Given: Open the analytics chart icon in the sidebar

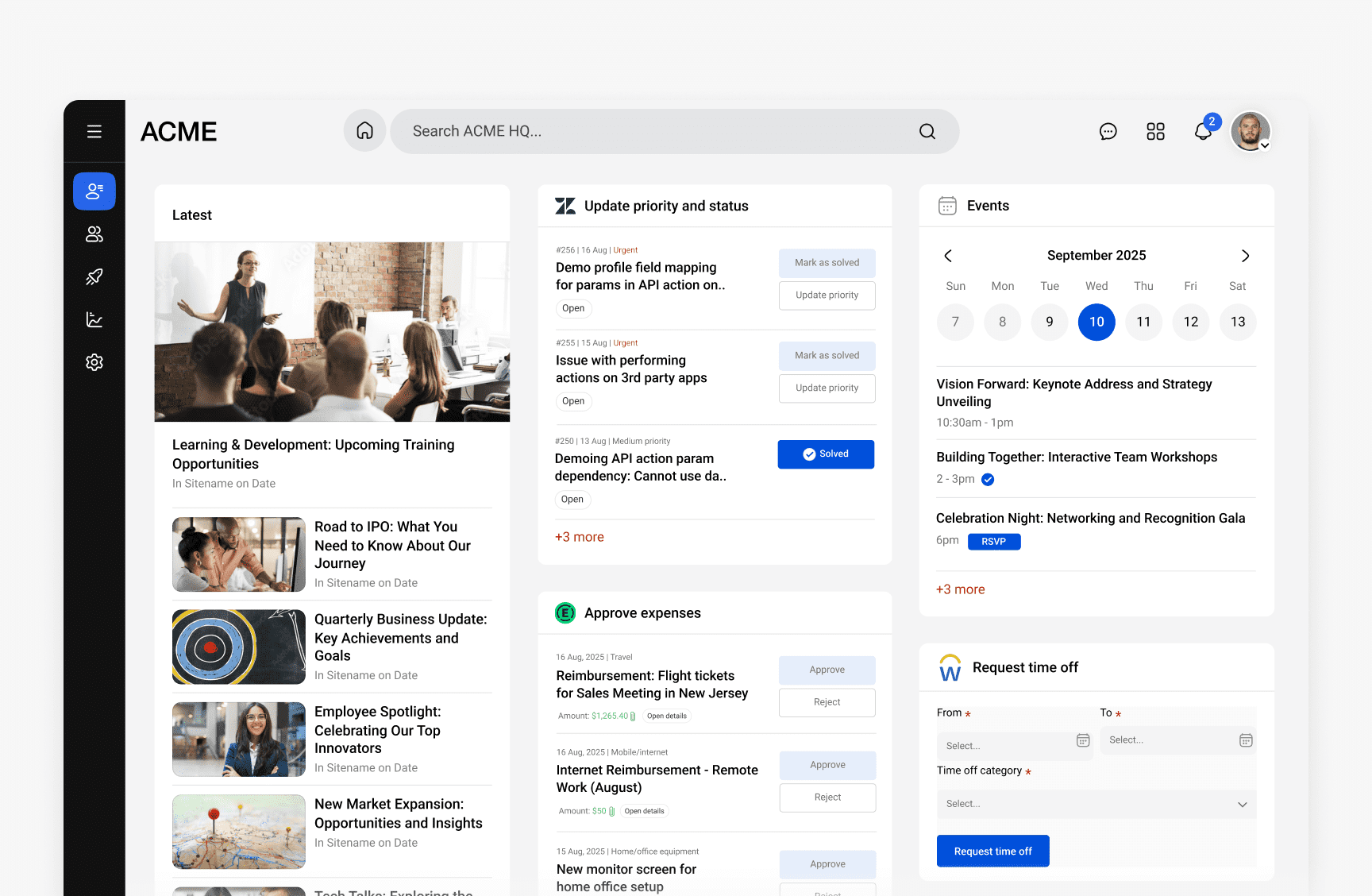Looking at the screenshot, I should (94, 319).
